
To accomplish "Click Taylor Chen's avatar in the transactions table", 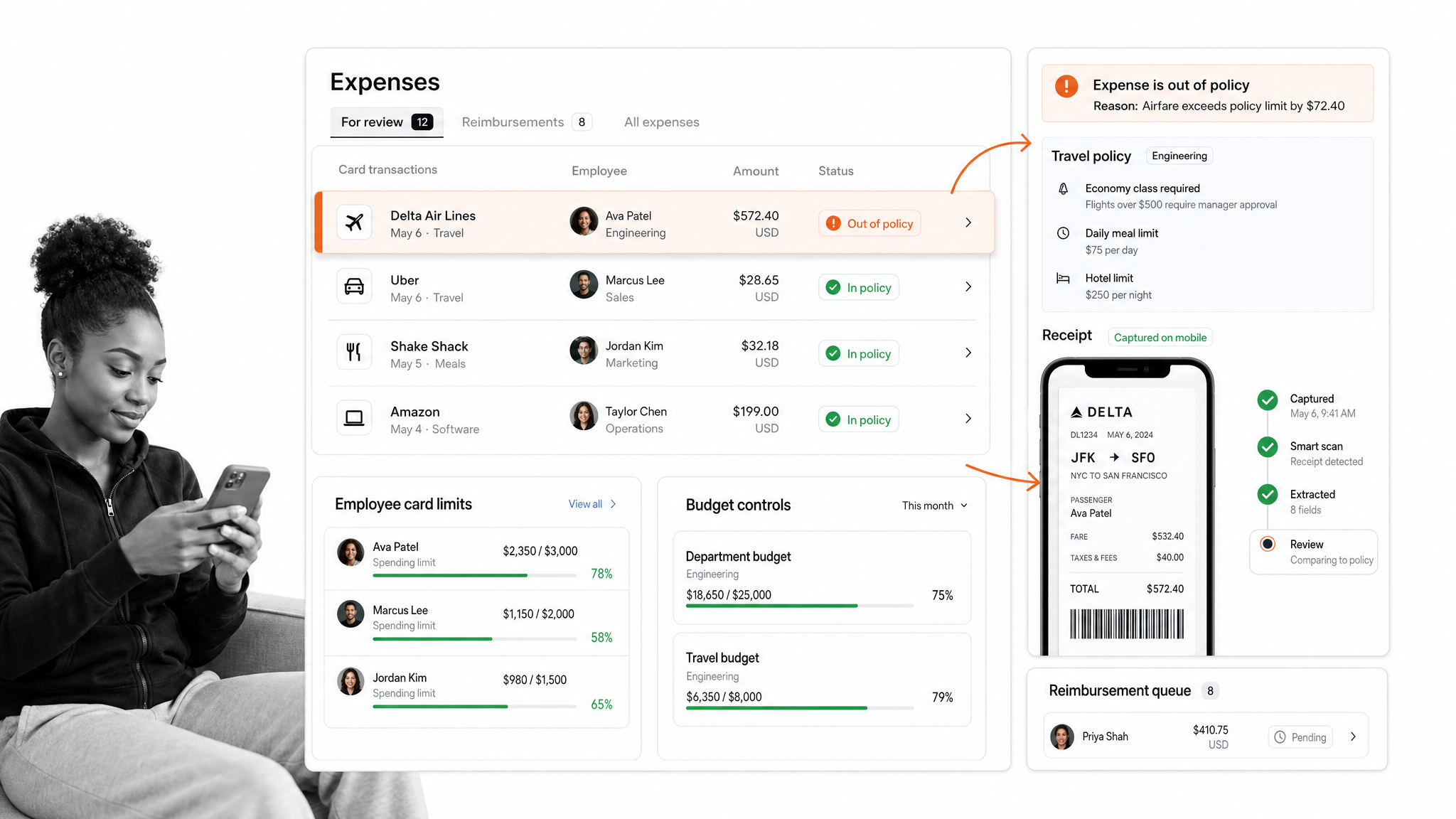I will pos(584,416).
